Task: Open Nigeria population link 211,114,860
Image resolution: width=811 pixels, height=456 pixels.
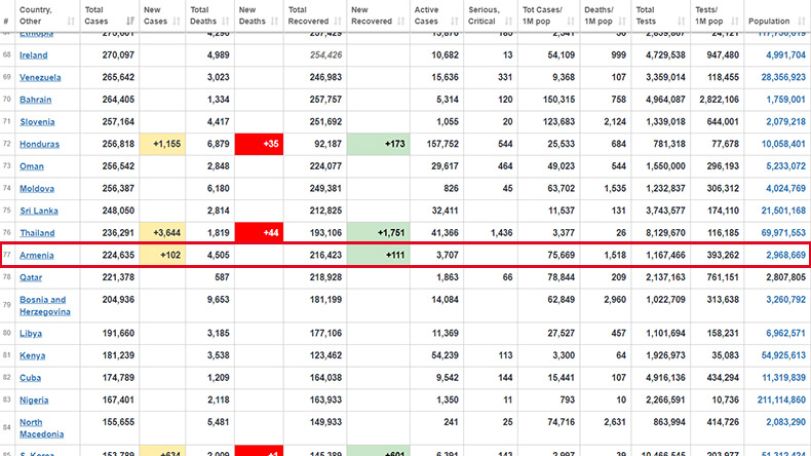Action: point(781,400)
